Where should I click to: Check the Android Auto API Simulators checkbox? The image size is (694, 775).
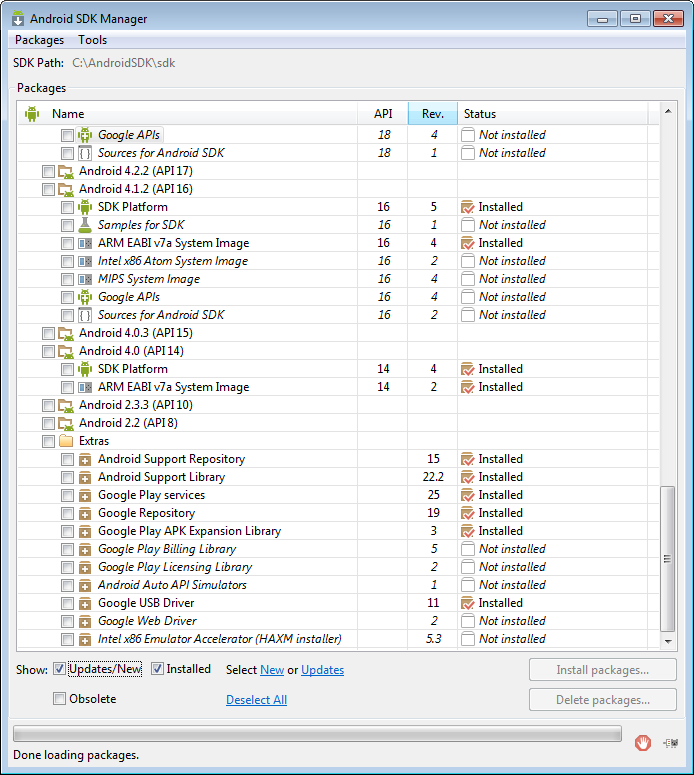click(x=67, y=586)
